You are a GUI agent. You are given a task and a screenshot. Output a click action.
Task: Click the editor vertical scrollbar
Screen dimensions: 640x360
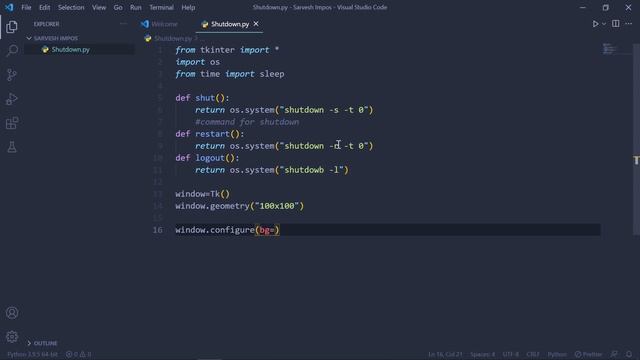pos(636,139)
